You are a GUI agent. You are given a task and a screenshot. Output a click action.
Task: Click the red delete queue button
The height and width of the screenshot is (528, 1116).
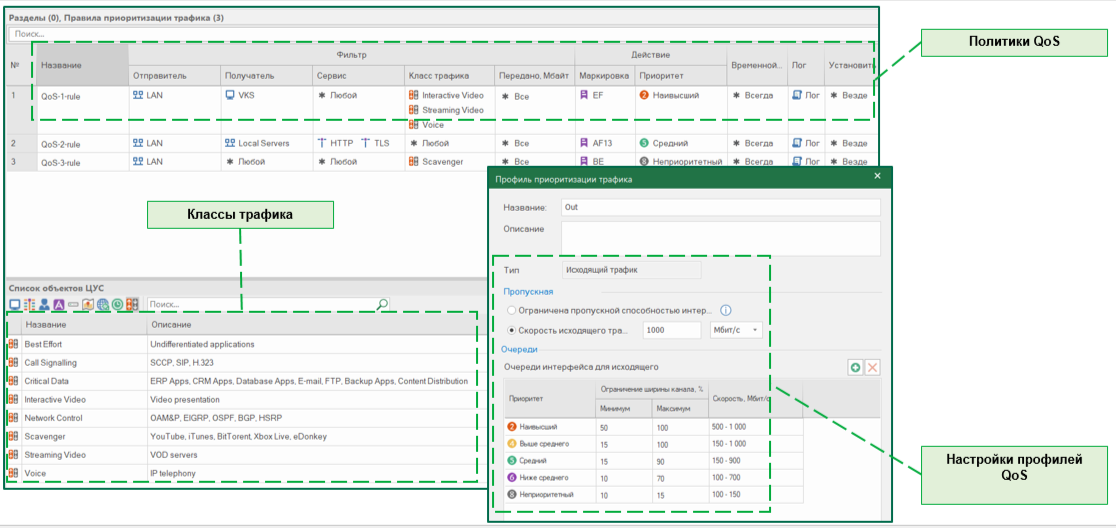click(872, 368)
